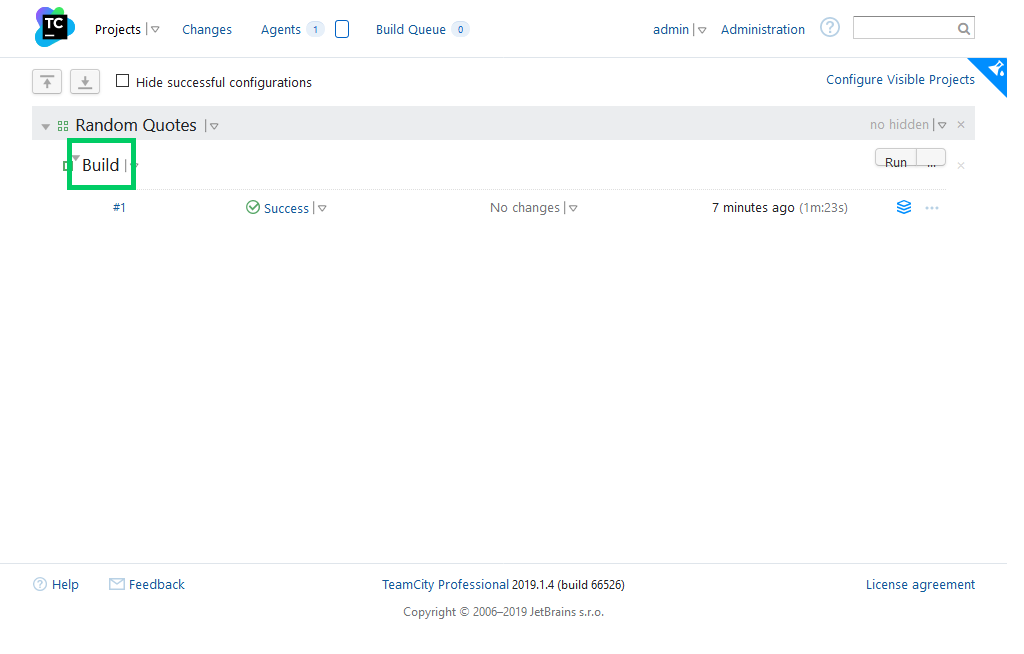Click the No changes text
The height and width of the screenshot is (654, 1024).
[525, 207]
